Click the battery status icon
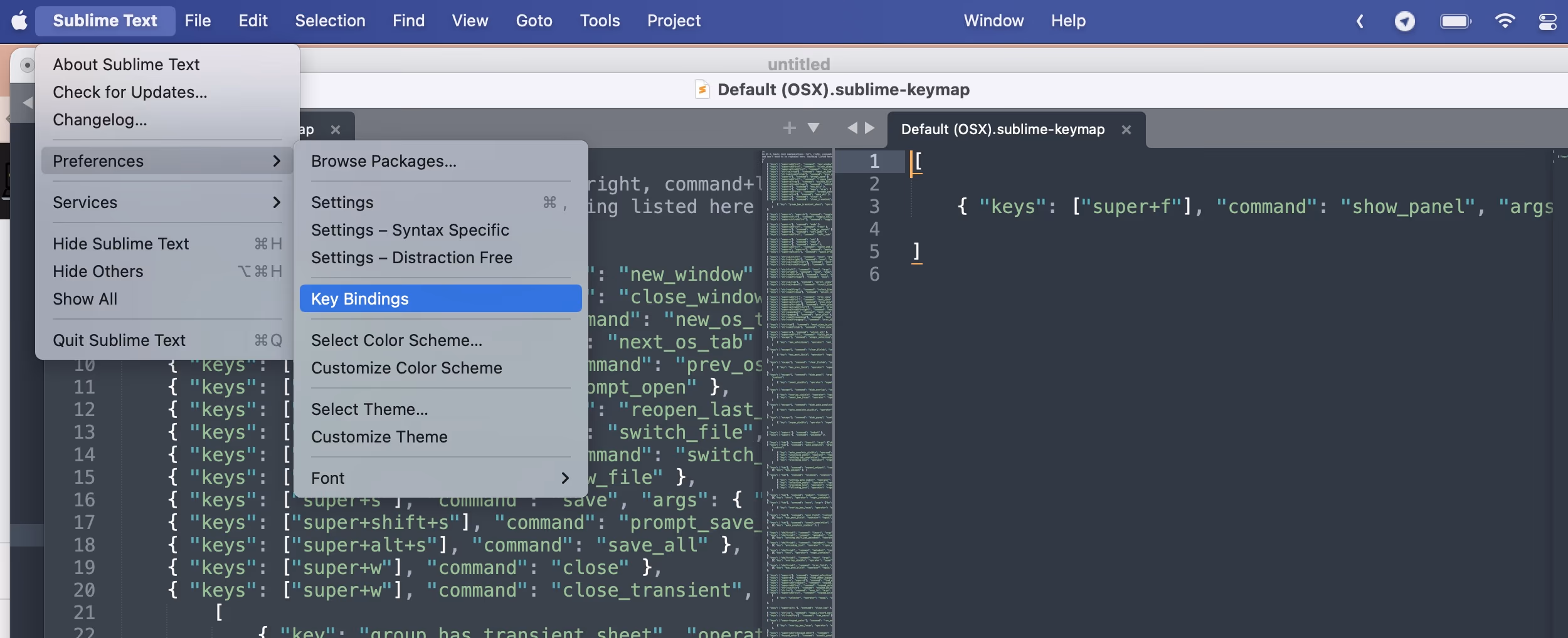The width and height of the screenshot is (1568, 638). pyautogui.click(x=1456, y=21)
